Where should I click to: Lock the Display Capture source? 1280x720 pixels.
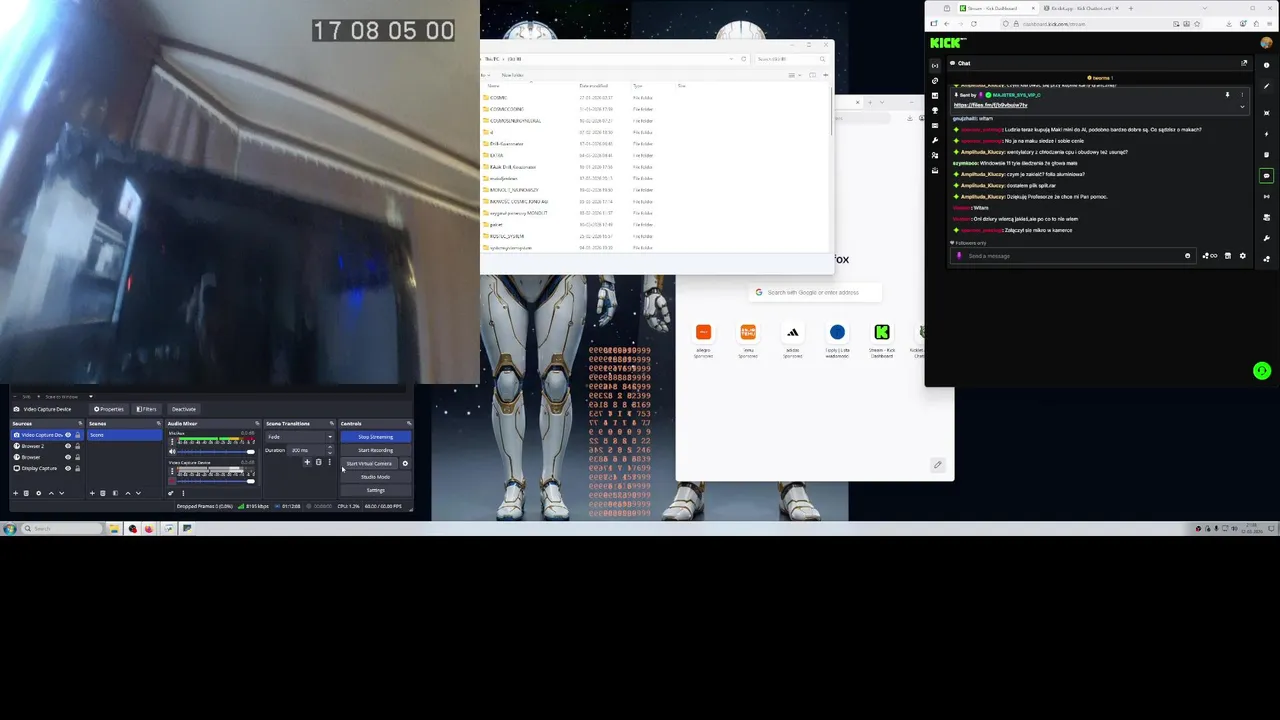tap(77, 468)
